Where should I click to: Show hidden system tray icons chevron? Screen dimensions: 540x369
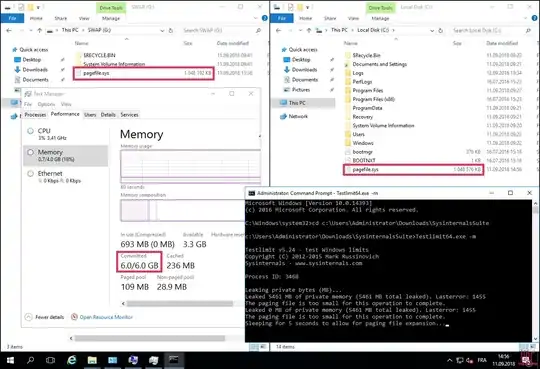449,360
